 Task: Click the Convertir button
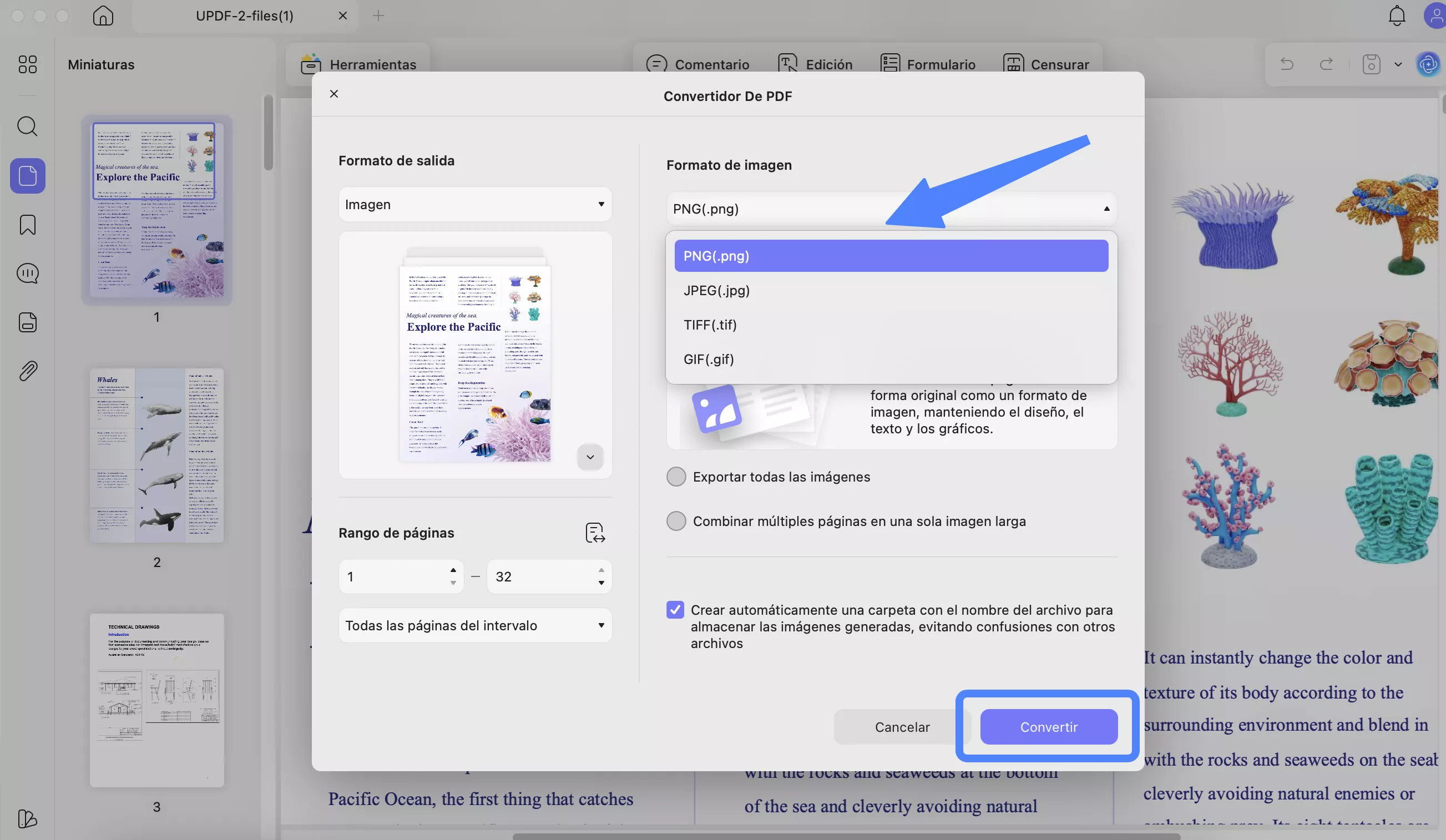tap(1048, 727)
